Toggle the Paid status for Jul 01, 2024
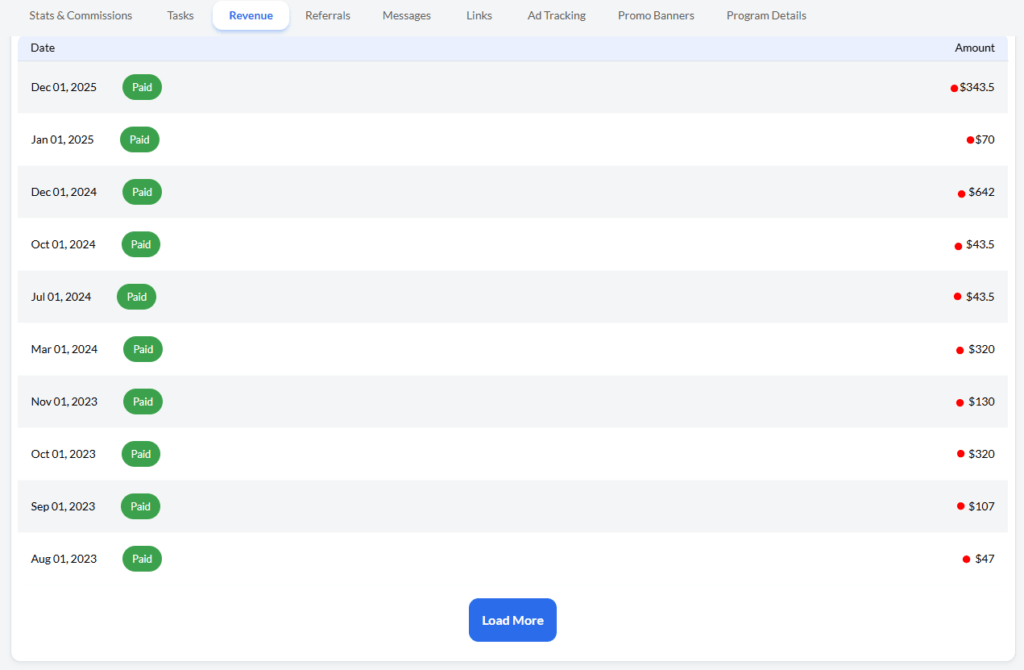Viewport: 1024px width, 670px height. click(136, 296)
